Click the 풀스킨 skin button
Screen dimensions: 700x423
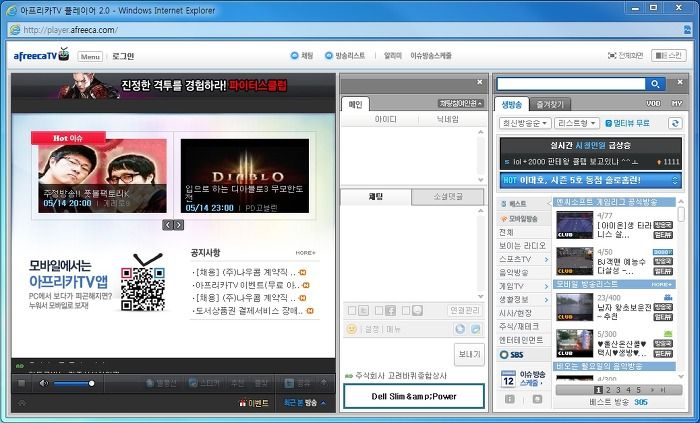pyautogui.click(x=669, y=55)
